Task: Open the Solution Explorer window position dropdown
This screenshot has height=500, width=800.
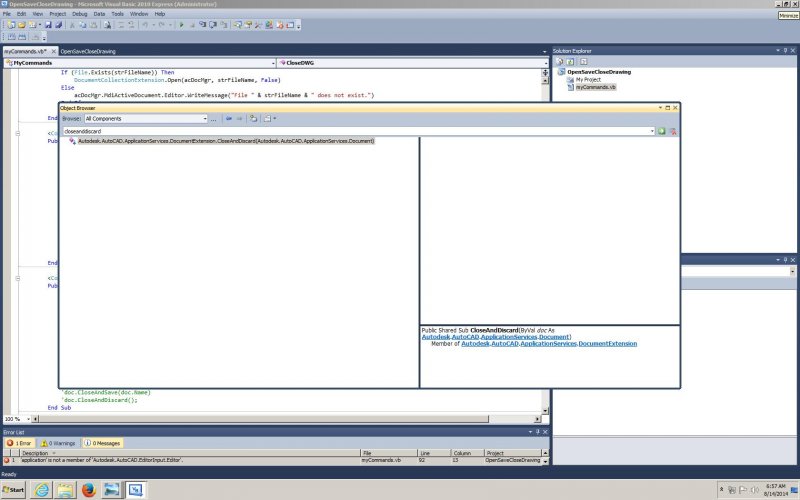Action: [778, 51]
